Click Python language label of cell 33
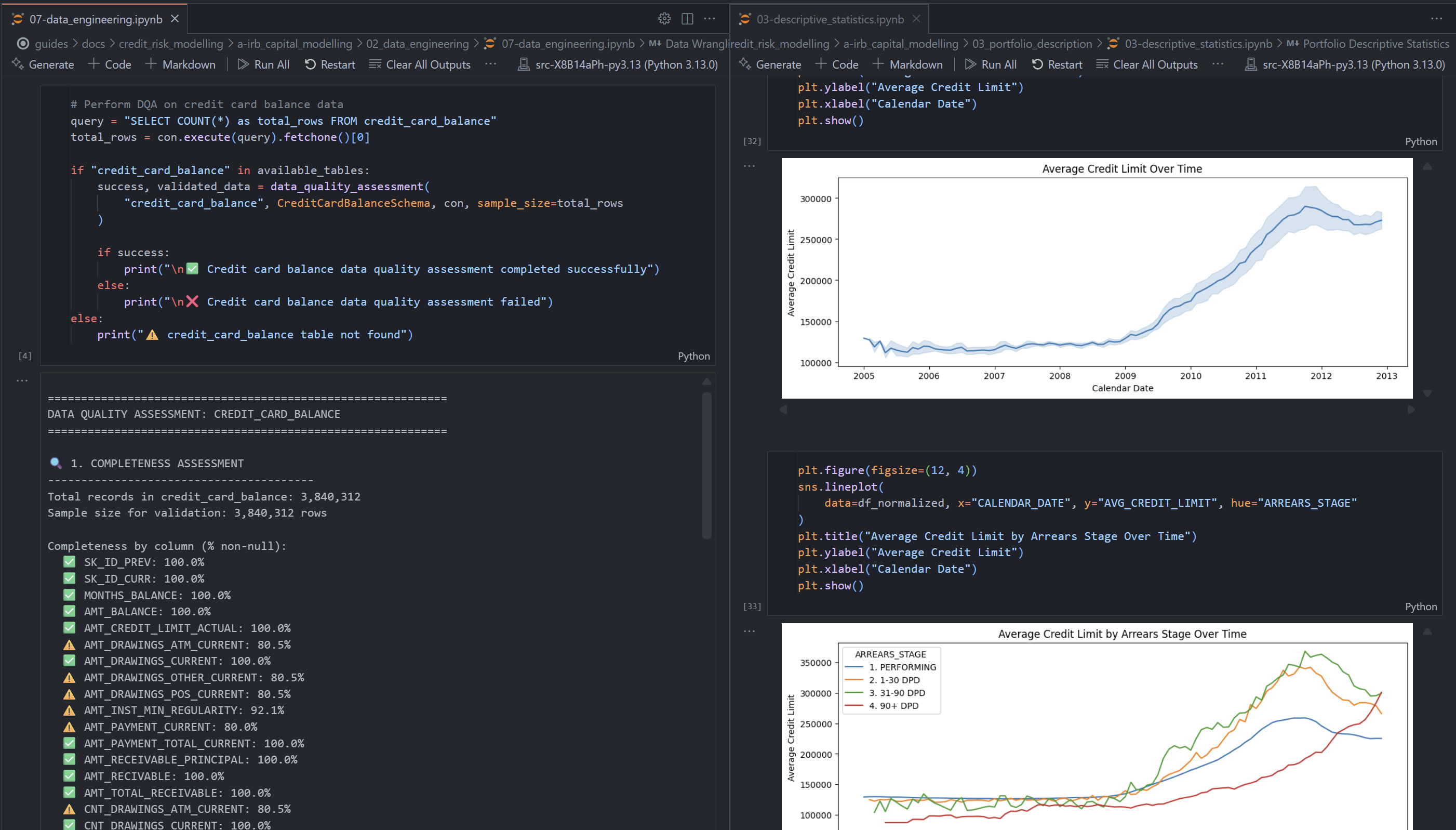The height and width of the screenshot is (830, 1456). point(1421,607)
